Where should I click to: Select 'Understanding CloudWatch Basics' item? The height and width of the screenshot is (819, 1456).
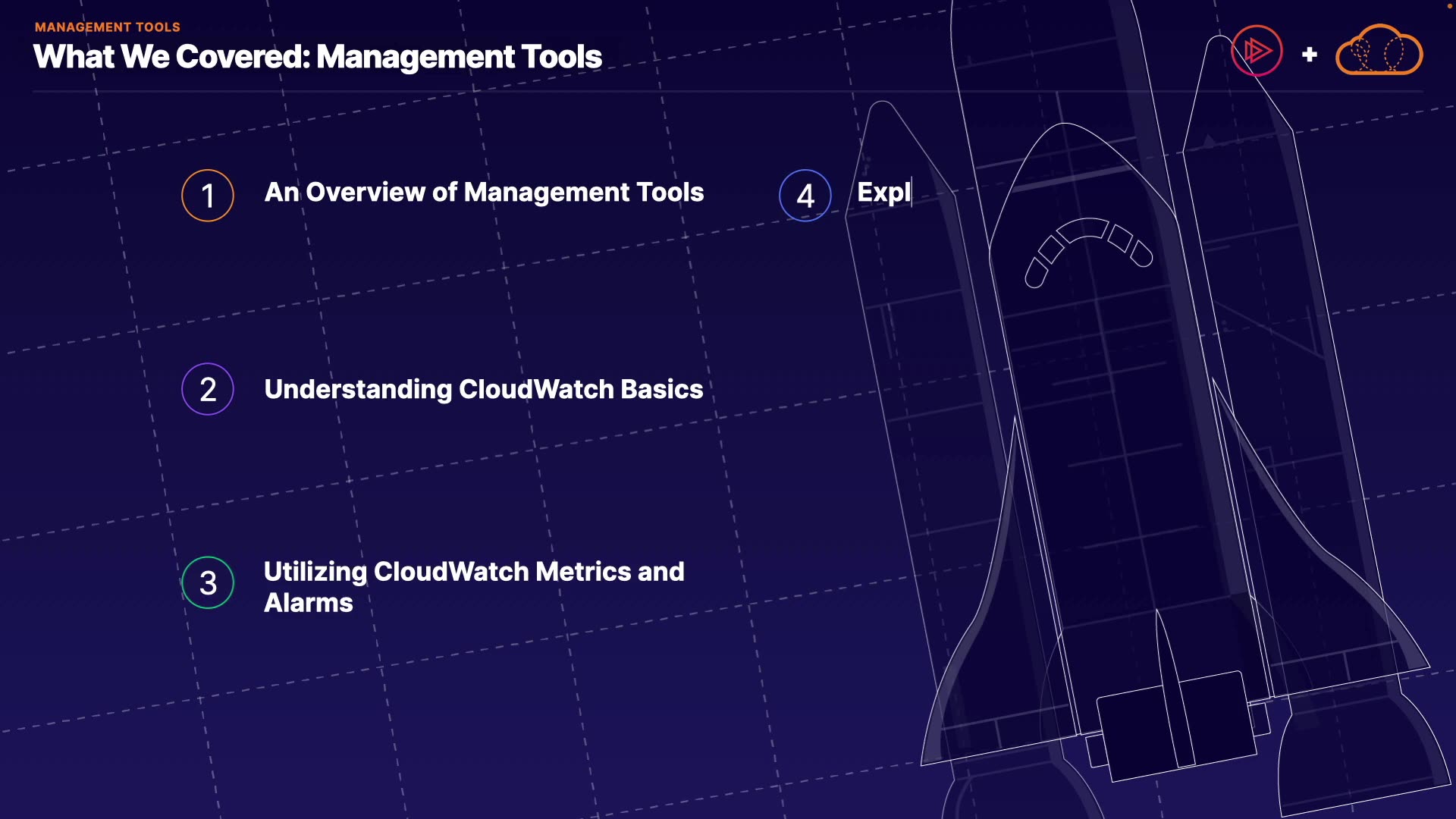click(x=484, y=389)
